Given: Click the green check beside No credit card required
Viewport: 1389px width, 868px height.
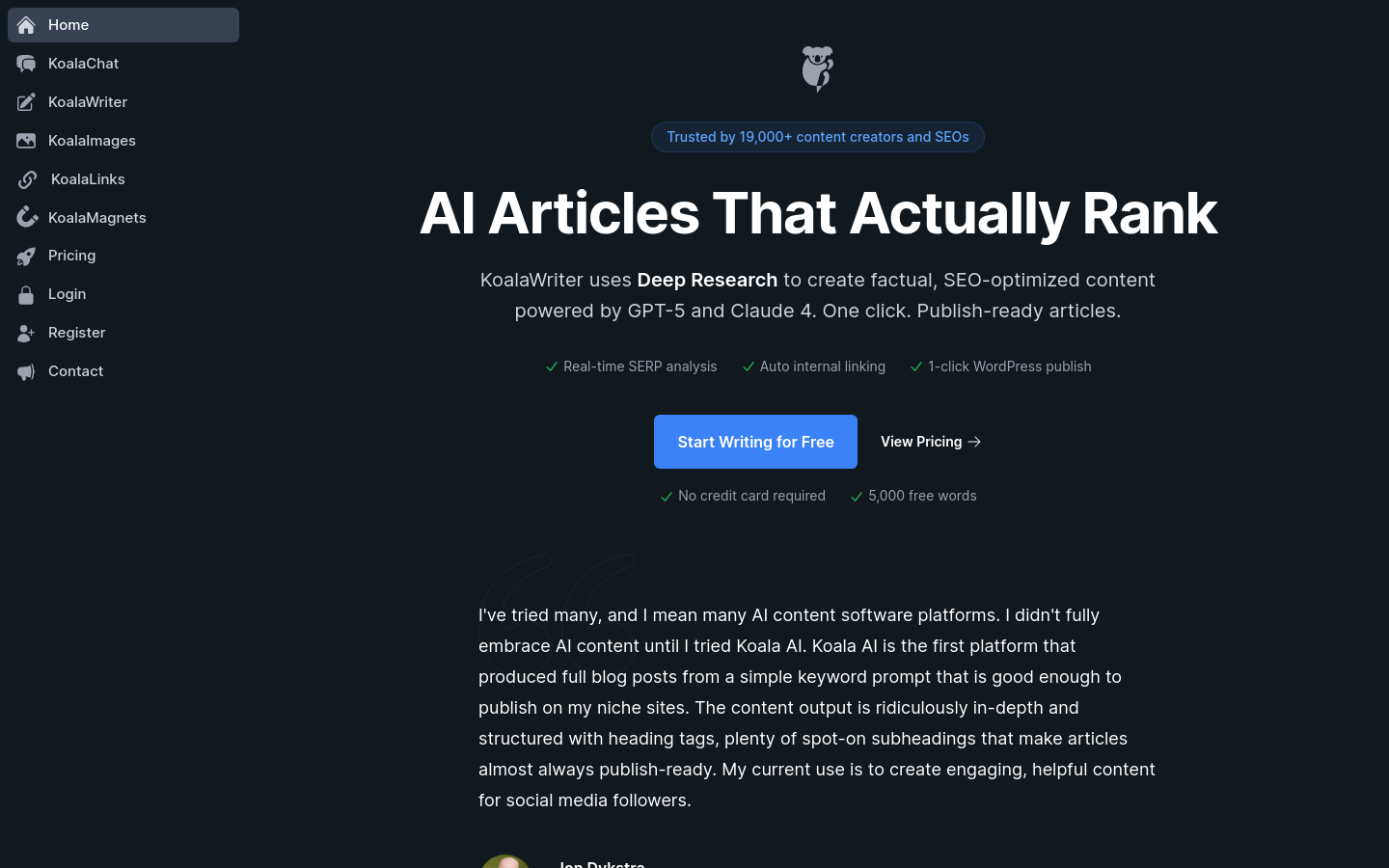Looking at the screenshot, I should 667,497.
